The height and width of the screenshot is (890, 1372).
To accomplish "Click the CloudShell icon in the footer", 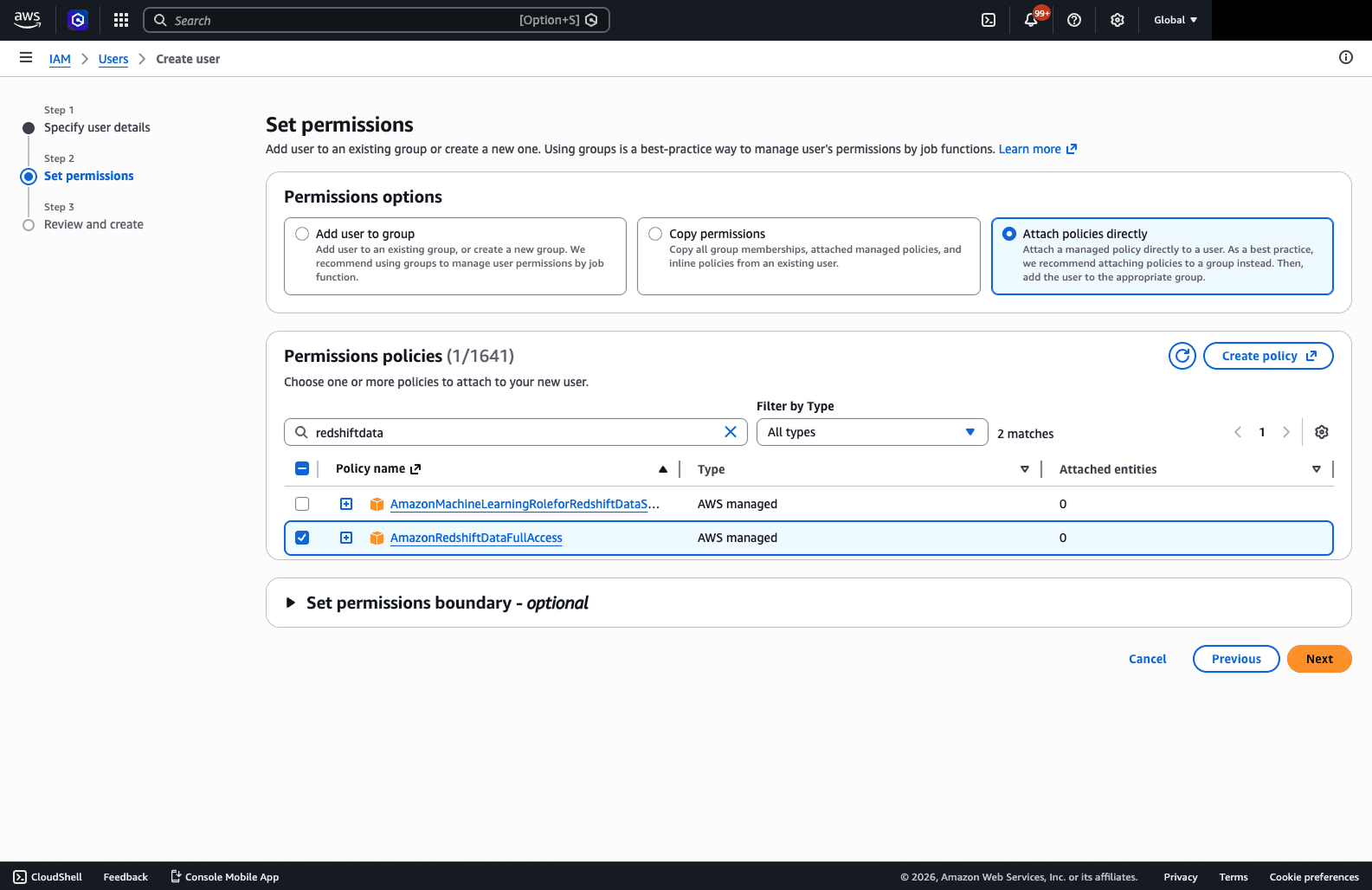I will pyautogui.click(x=20, y=877).
